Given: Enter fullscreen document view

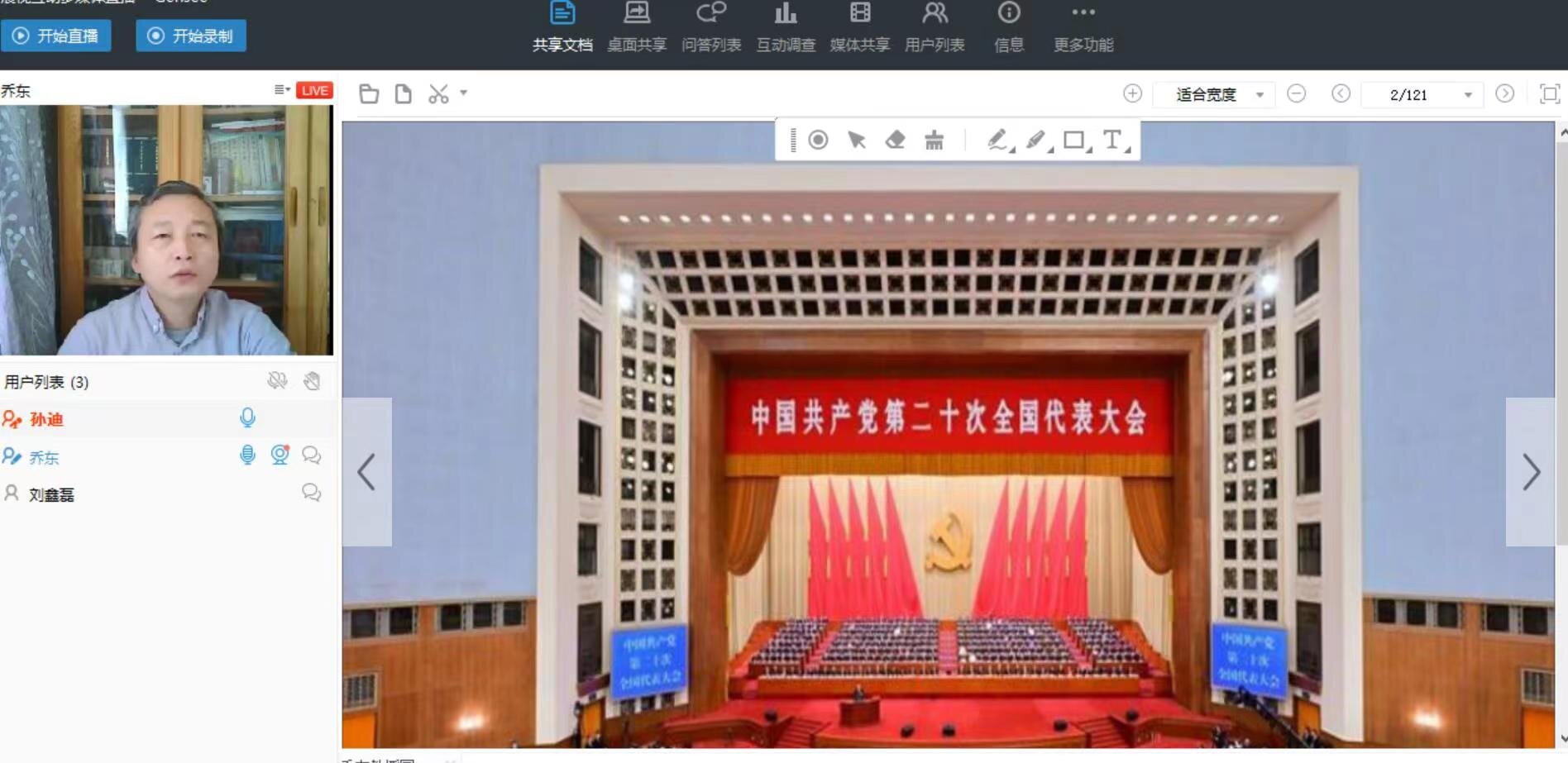Looking at the screenshot, I should coord(1550,93).
